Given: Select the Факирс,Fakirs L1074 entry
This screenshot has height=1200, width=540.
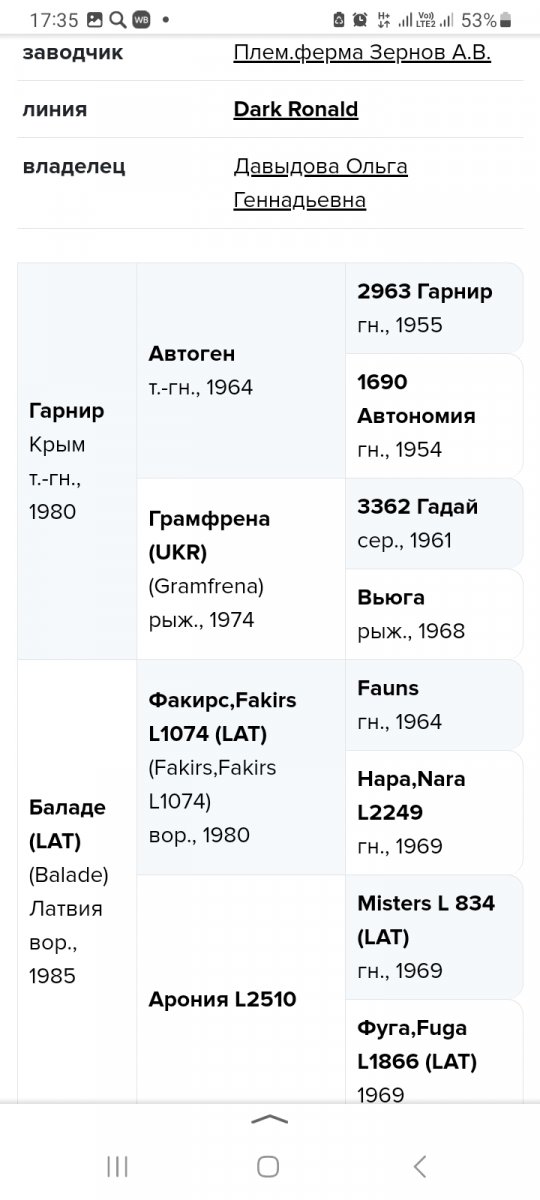Looking at the screenshot, I should pyautogui.click(x=241, y=767).
